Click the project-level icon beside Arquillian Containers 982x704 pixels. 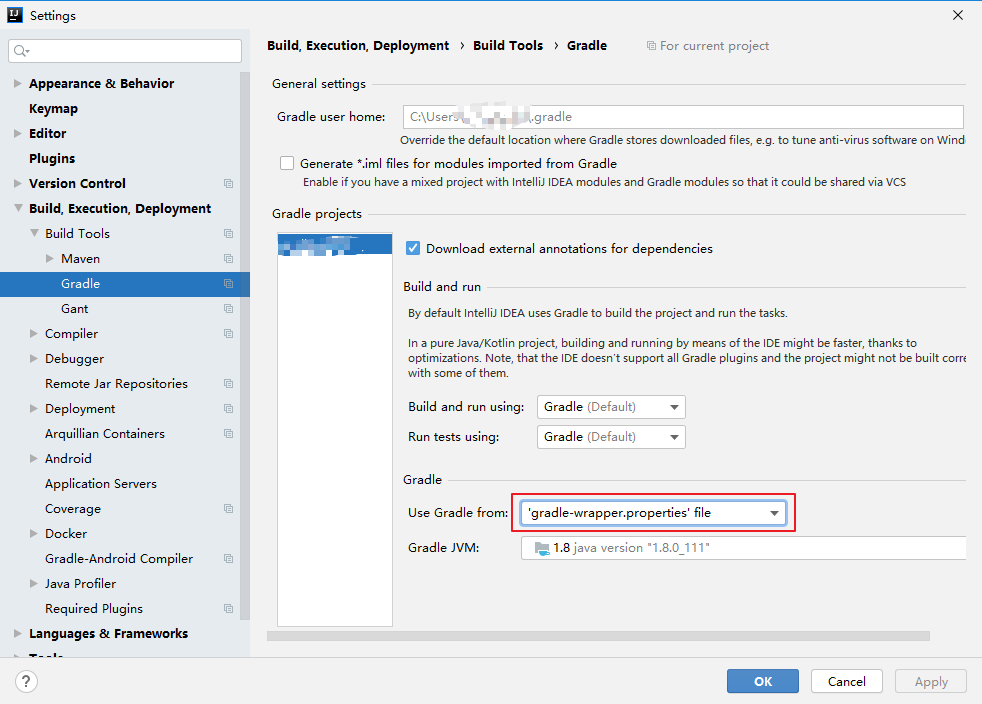(x=229, y=434)
